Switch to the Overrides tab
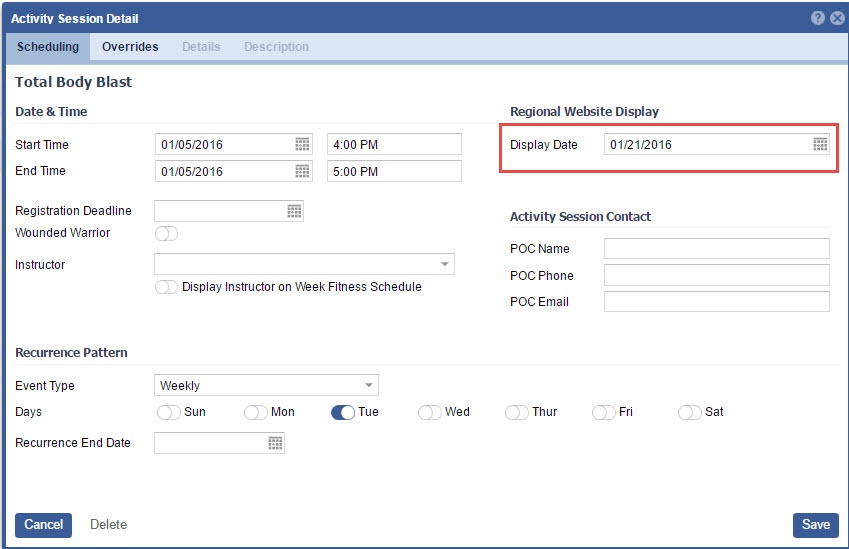The image size is (849, 549). [x=130, y=47]
